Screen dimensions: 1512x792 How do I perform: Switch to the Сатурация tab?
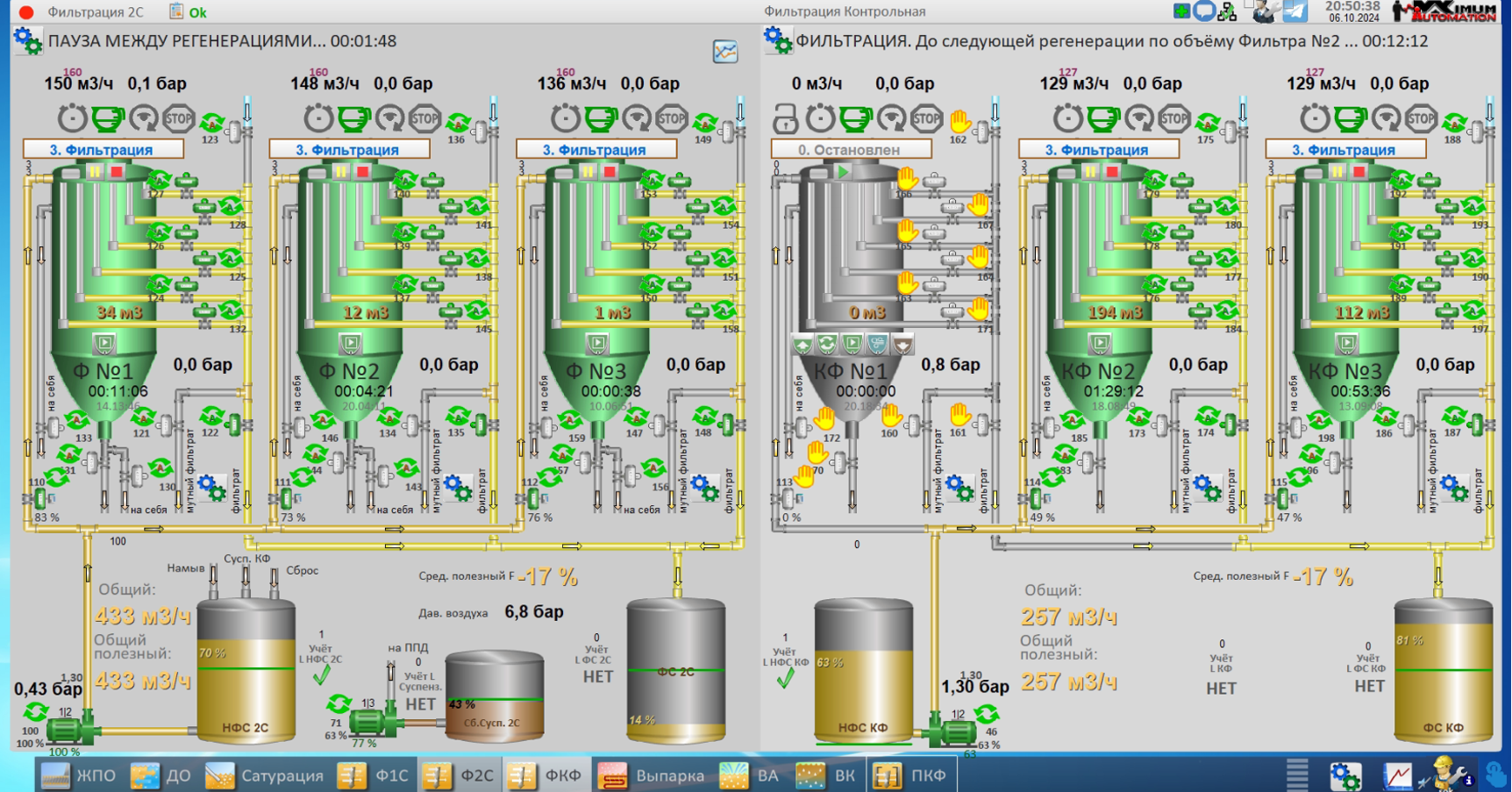265,775
